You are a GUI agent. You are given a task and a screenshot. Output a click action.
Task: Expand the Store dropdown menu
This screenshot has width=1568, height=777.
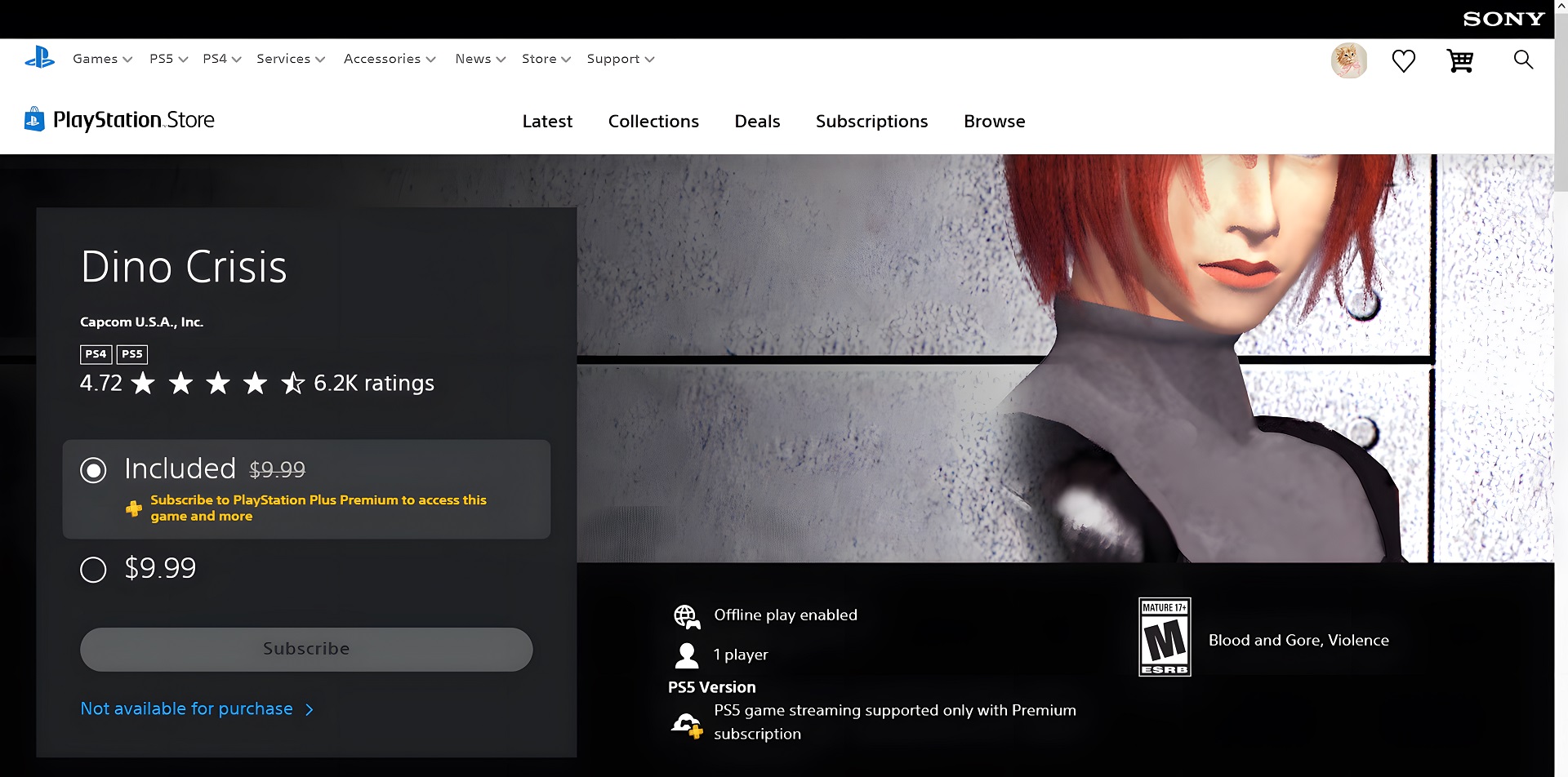[x=546, y=59]
